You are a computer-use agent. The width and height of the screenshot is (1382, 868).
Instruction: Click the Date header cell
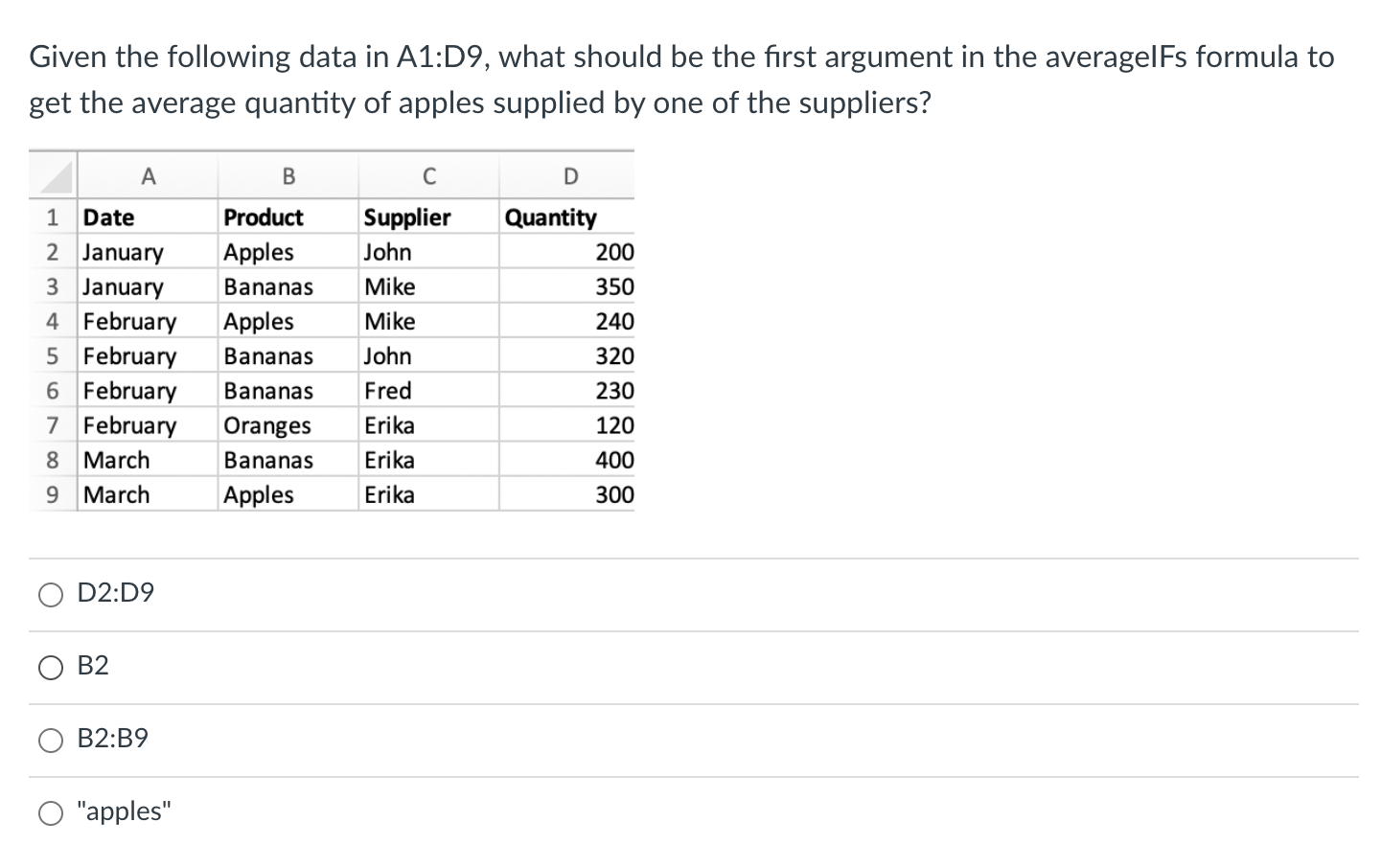(x=148, y=217)
